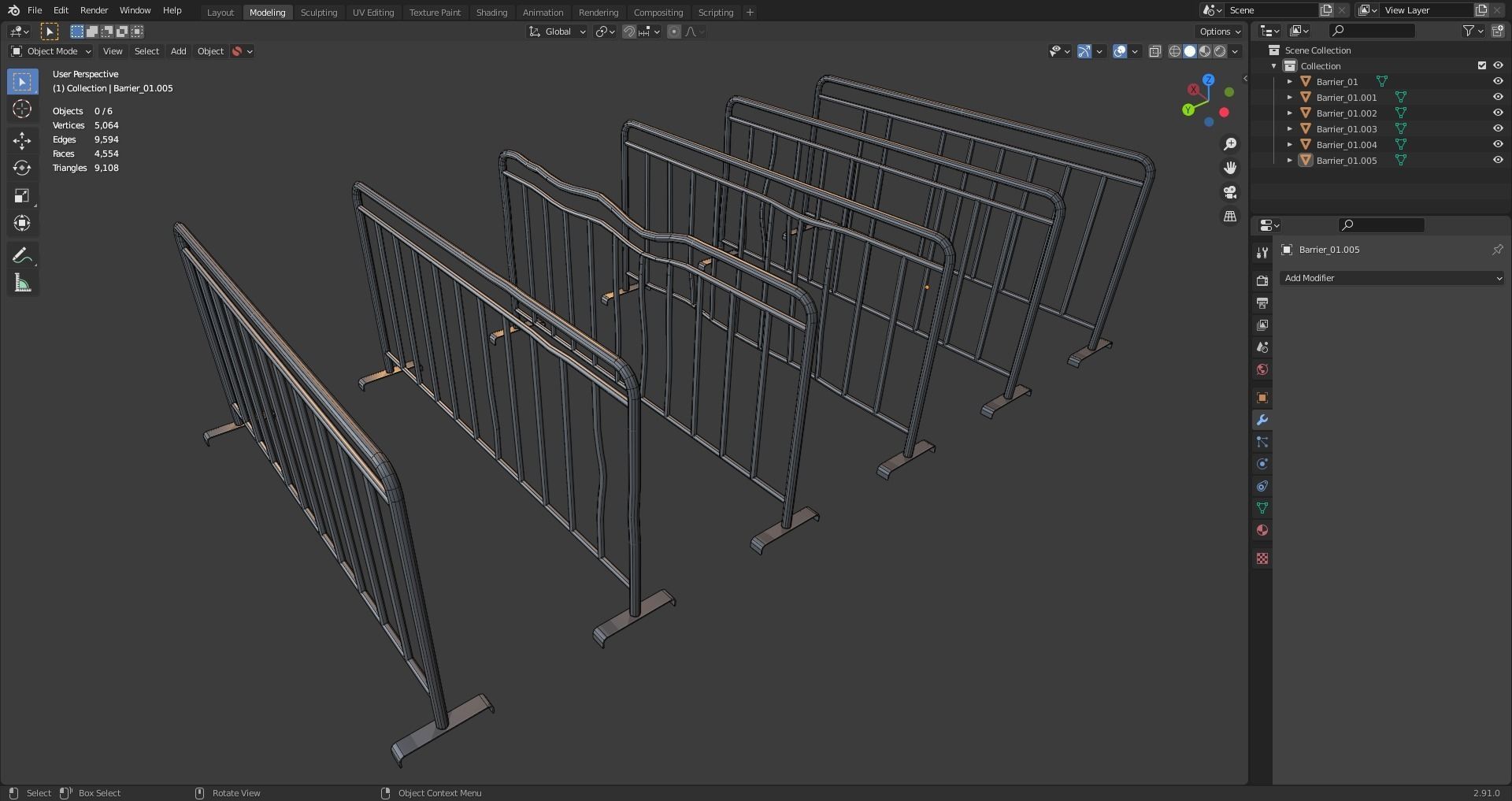
Task: Switch to the Shading workspace tab
Action: (491, 13)
